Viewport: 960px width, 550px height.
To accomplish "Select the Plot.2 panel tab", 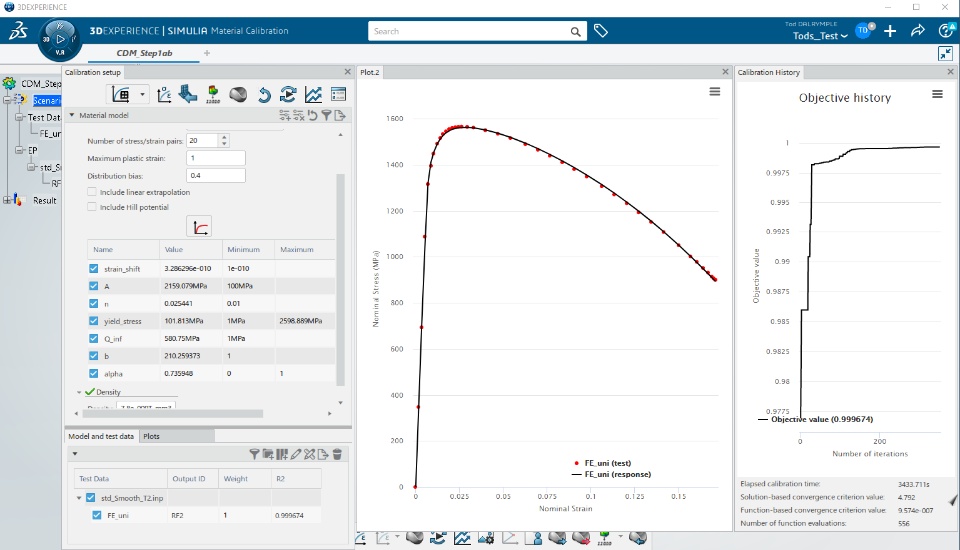I will [370, 72].
